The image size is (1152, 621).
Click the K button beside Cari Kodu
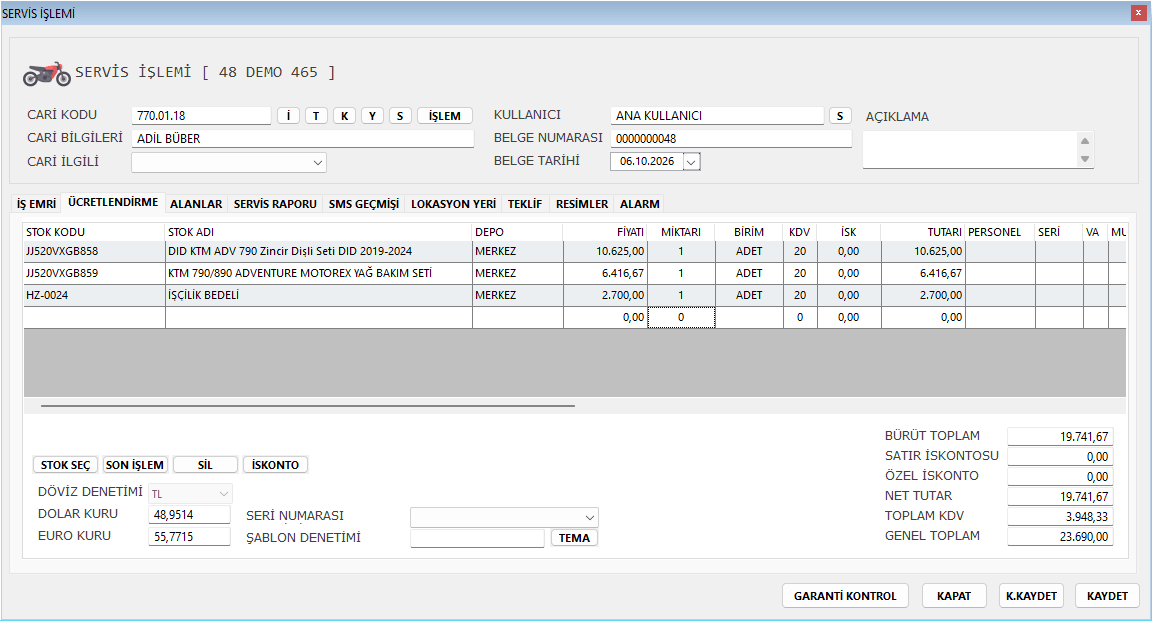tap(344, 115)
